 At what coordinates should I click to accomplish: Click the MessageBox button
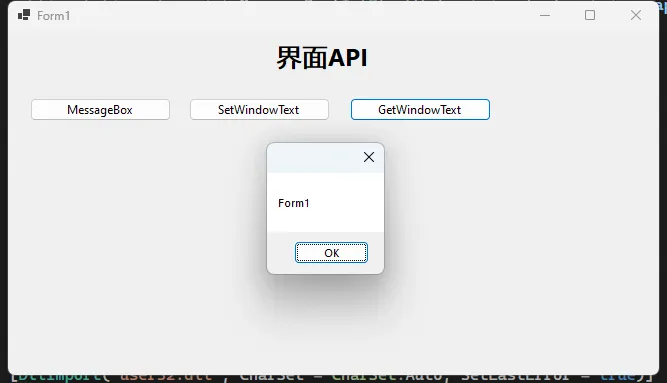100,110
